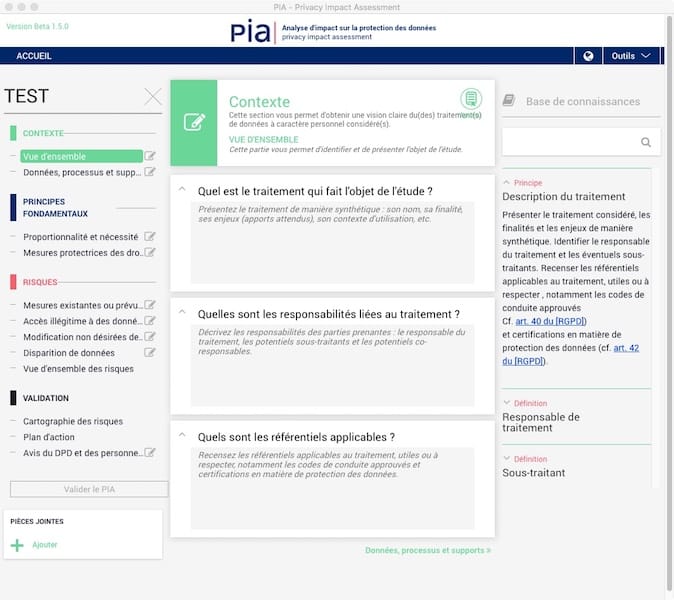
Task: Click the green Contexte edit pencil tile
Action: click(x=194, y=122)
